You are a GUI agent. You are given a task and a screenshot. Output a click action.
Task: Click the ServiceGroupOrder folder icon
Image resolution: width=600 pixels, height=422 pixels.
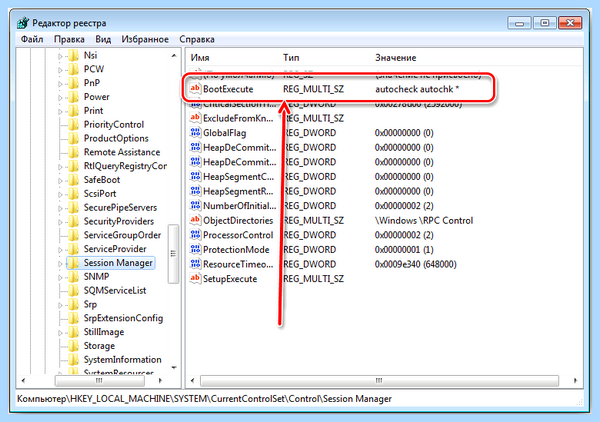point(73,235)
